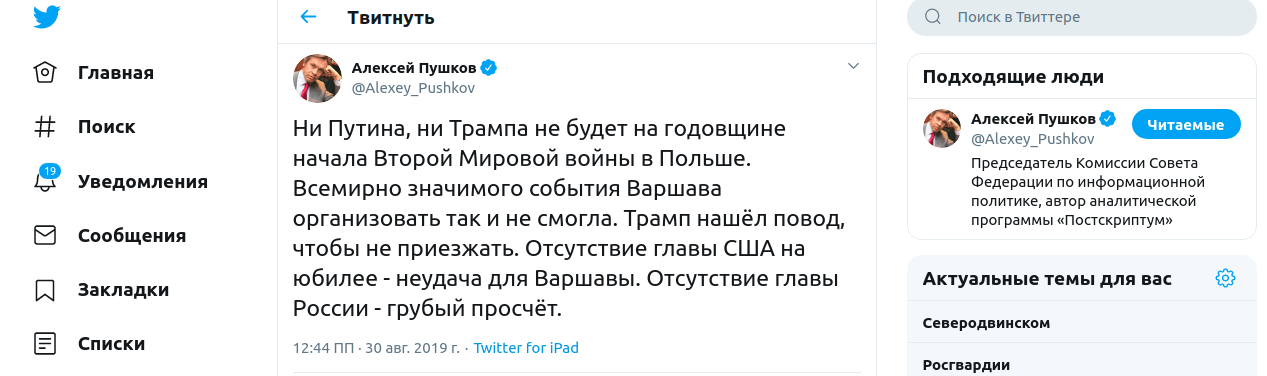Screen dimensions: 1267x376
Task: Open the Сообщения envelope icon
Action: click(45, 235)
